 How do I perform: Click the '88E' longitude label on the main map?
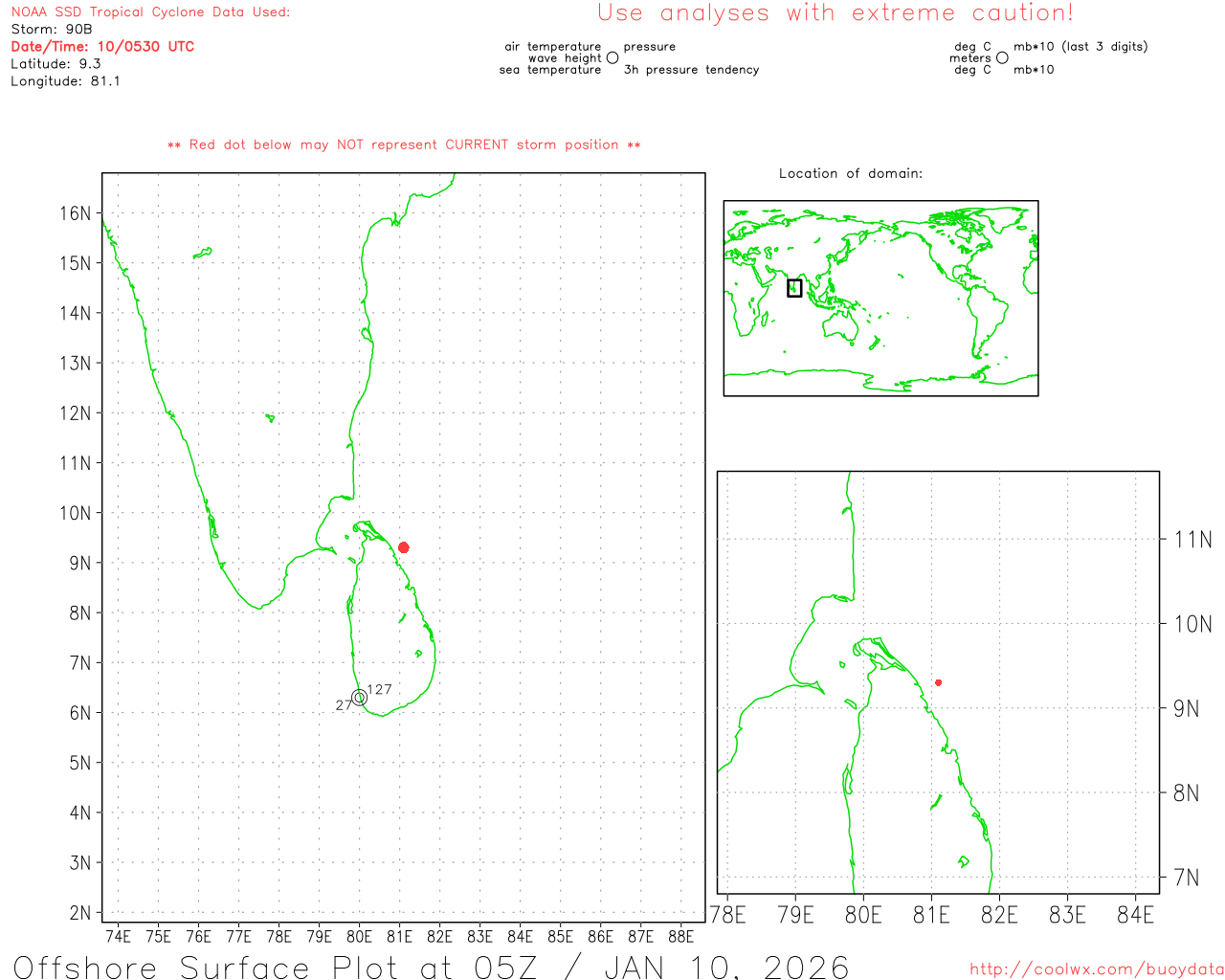click(680, 936)
